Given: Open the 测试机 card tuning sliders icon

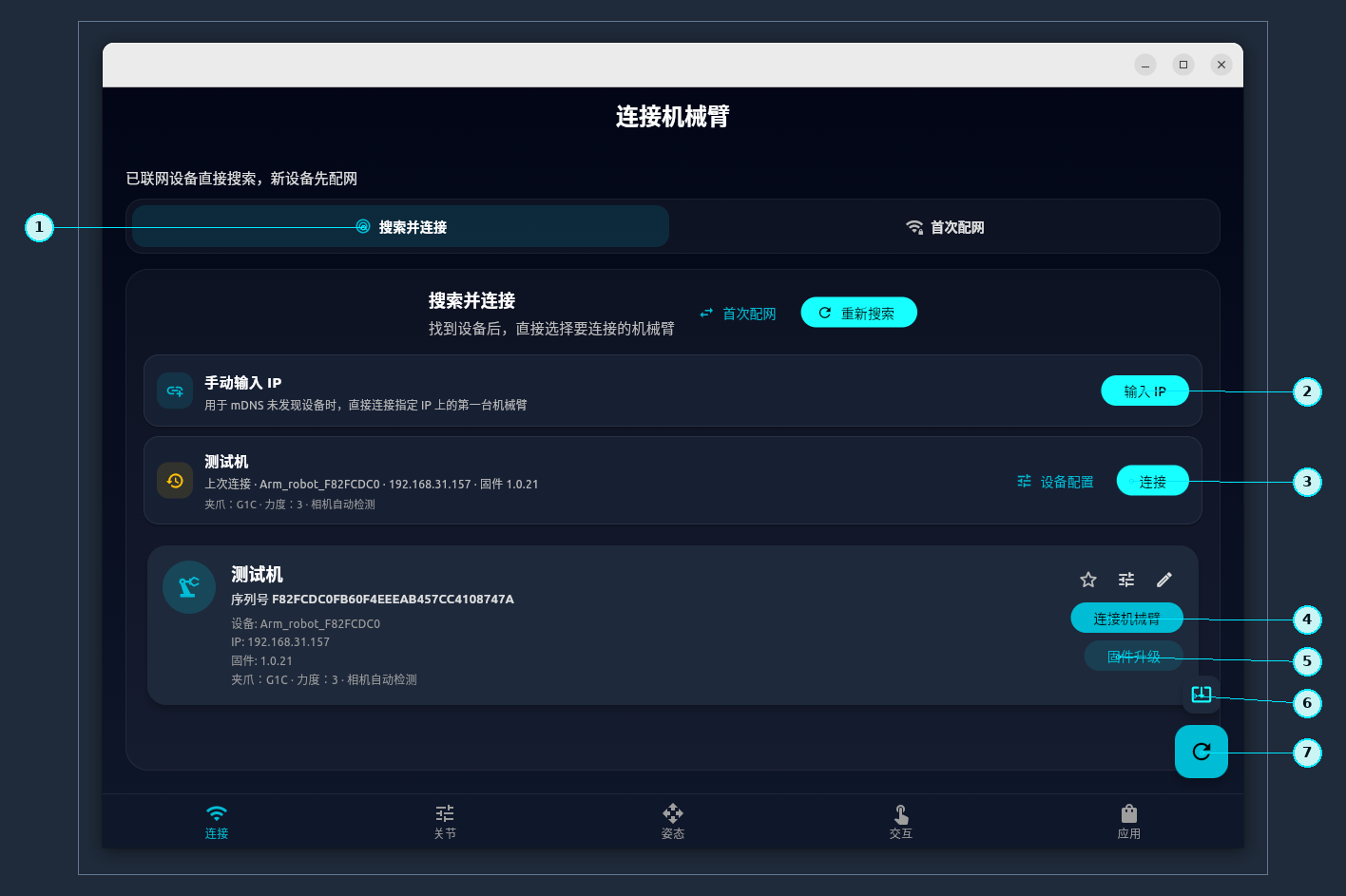Looking at the screenshot, I should click(x=1126, y=580).
